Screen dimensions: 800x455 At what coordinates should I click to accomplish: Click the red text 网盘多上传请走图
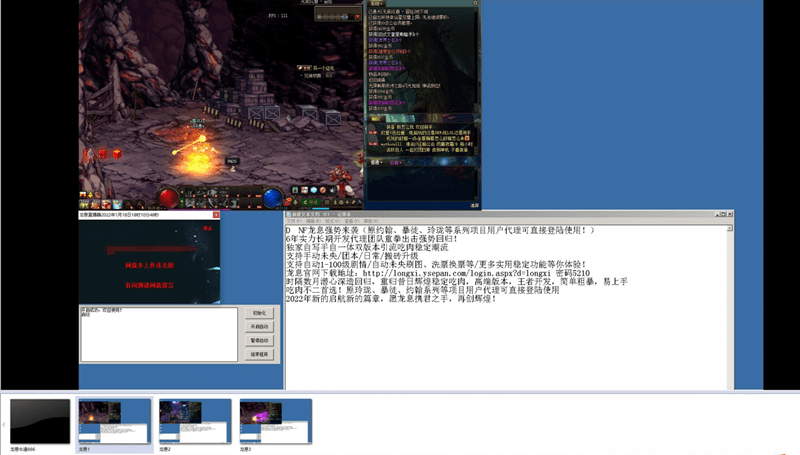pyautogui.click(x=149, y=265)
